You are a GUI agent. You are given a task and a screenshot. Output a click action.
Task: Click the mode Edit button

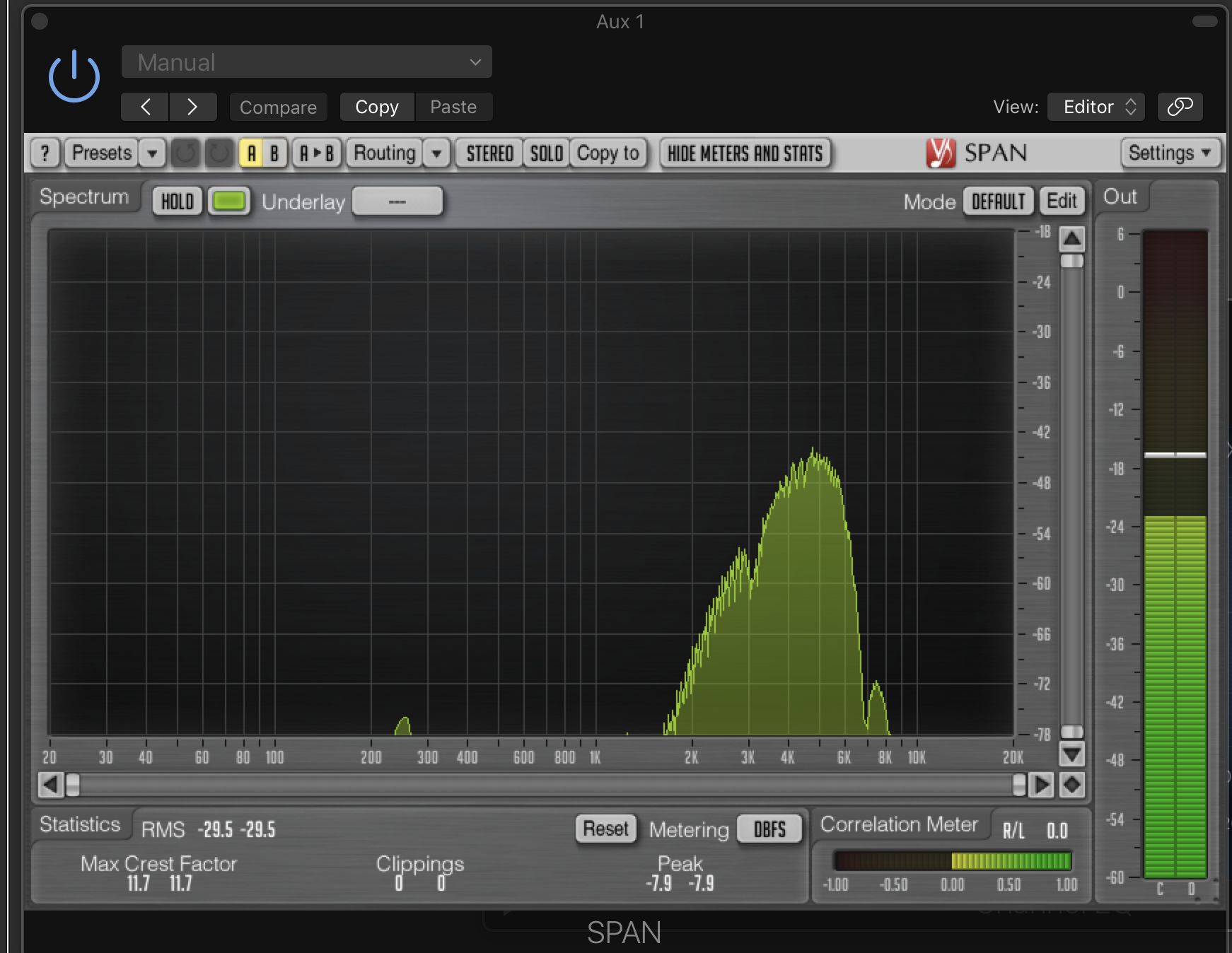[1062, 201]
